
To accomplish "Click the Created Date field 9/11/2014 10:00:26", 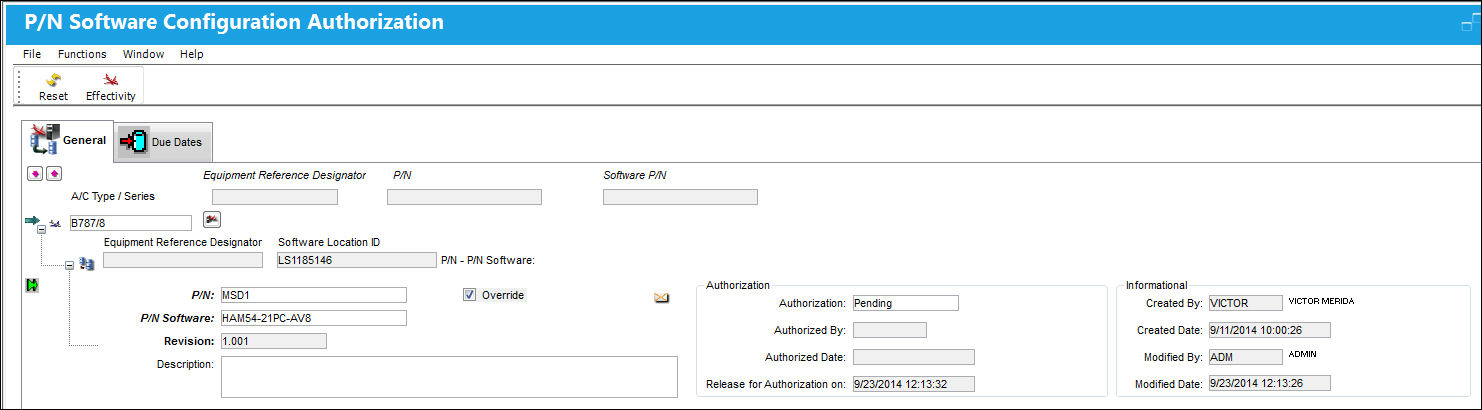I will point(1269,330).
